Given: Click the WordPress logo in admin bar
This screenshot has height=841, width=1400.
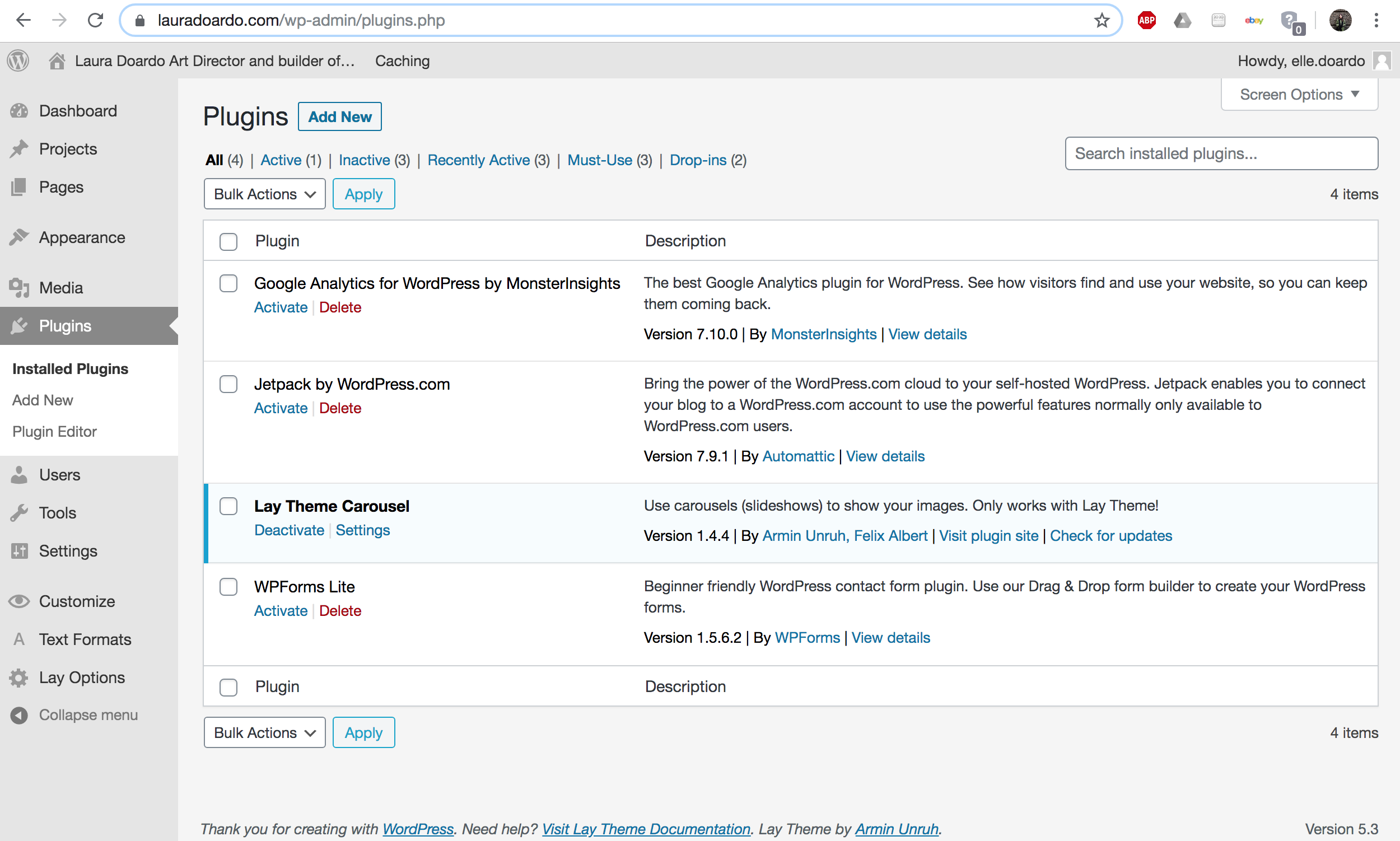Looking at the screenshot, I should tap(18, 60).
